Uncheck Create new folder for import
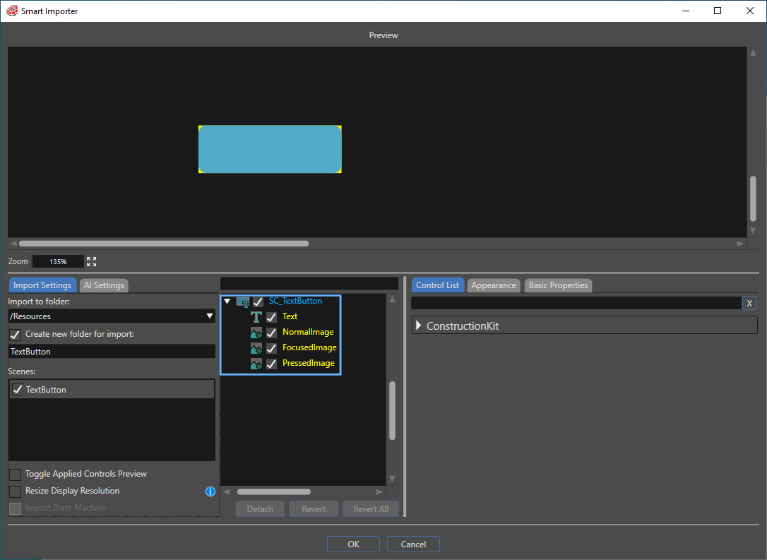The width and height of the screenshot is (767, 560). pyautogui.click(x=15, y=335)
